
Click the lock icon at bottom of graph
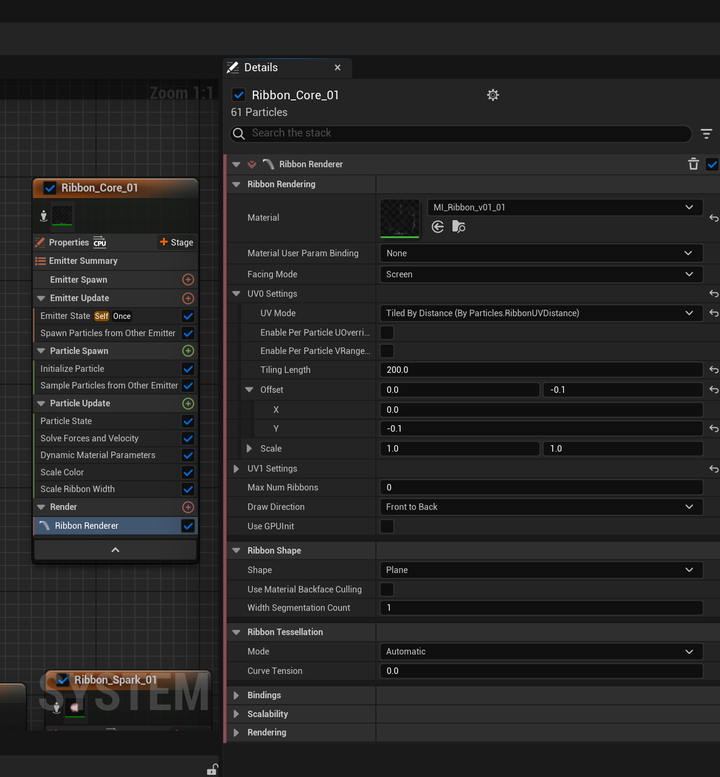[x=212, y=769]
